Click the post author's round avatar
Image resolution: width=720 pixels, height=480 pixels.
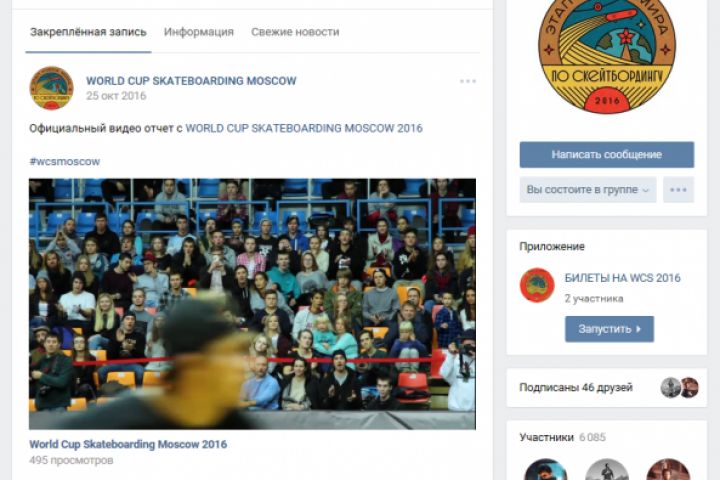[x=51, y=88]
